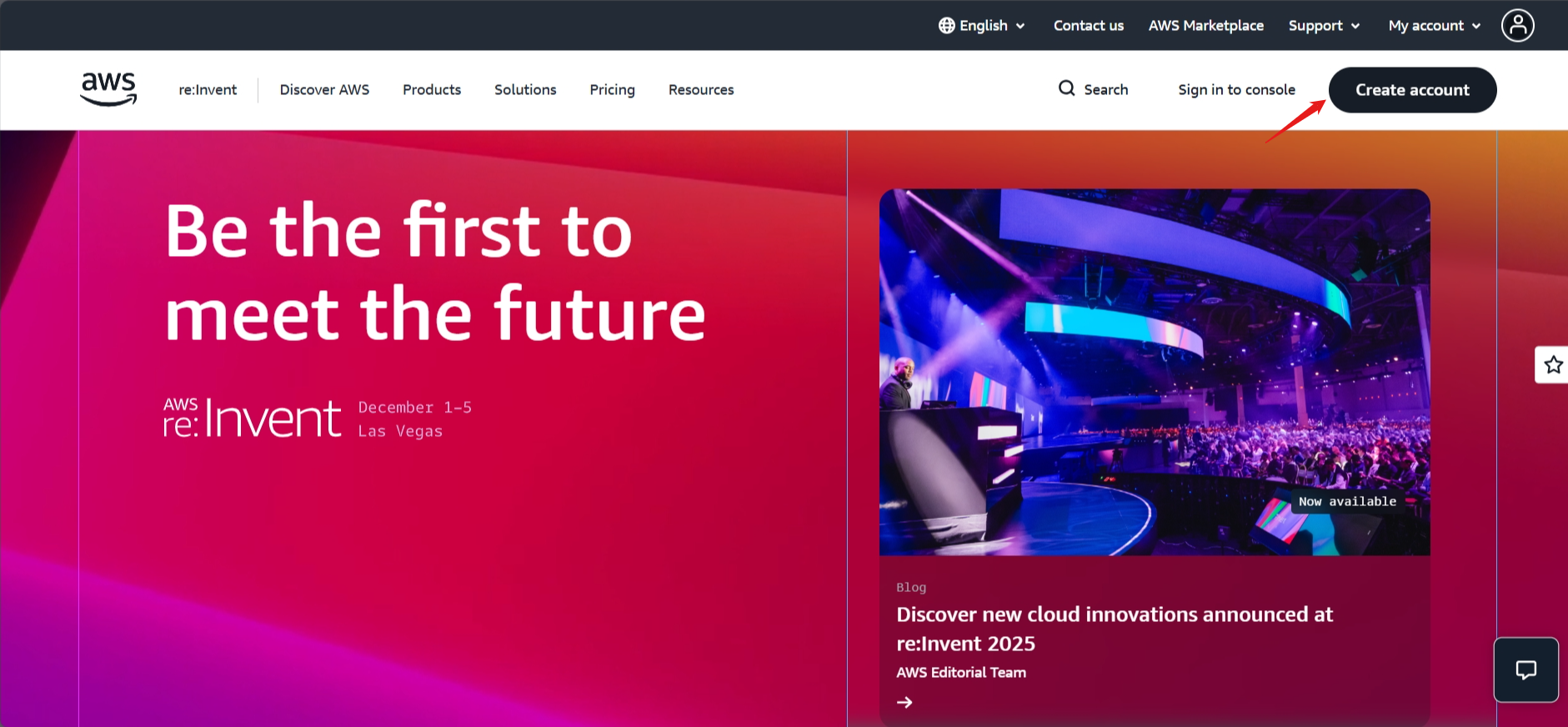The width and height of the screenshot is (1568, 727).
Task: Click the Create account button
Action: (x=1412, y=90)
